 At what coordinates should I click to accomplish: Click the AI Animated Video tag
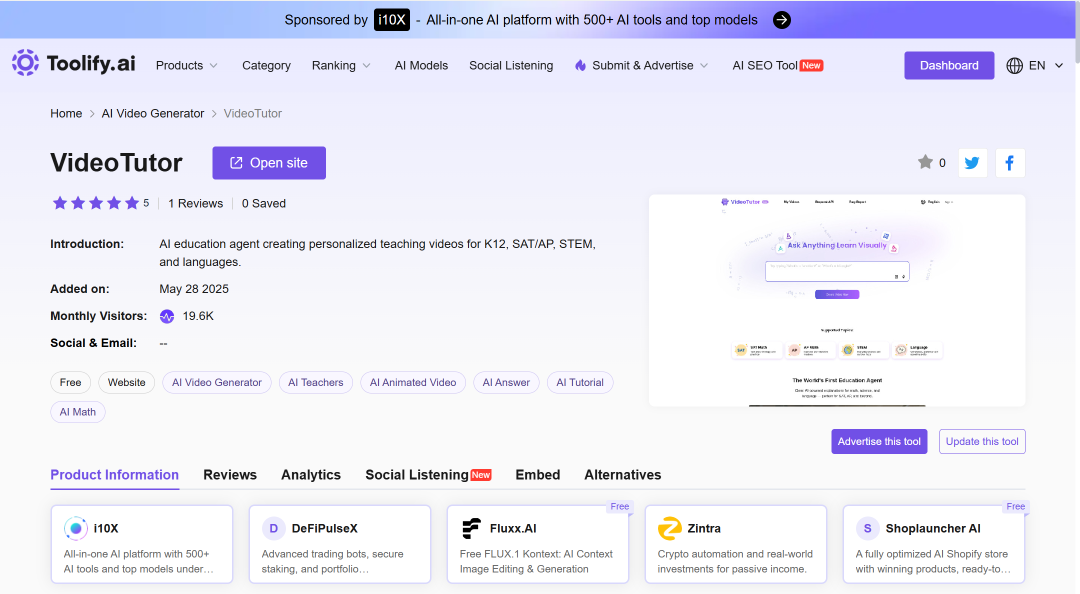point(413,382)
